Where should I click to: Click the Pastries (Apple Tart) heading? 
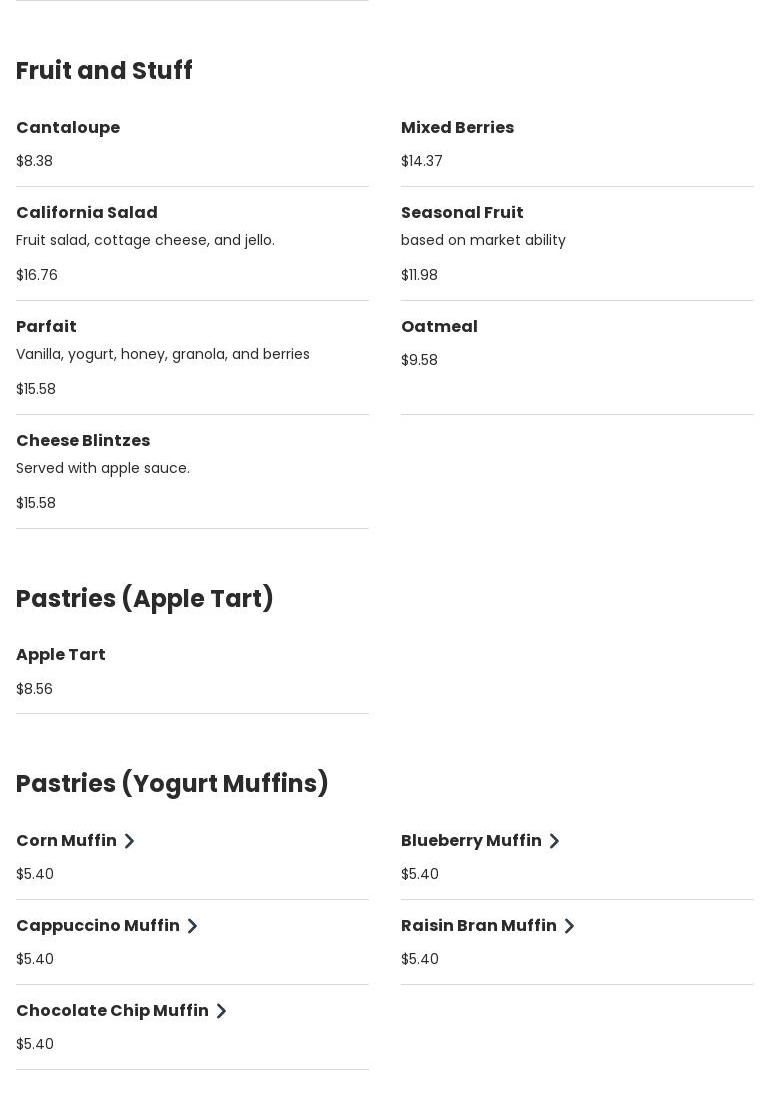coord(145,599)
